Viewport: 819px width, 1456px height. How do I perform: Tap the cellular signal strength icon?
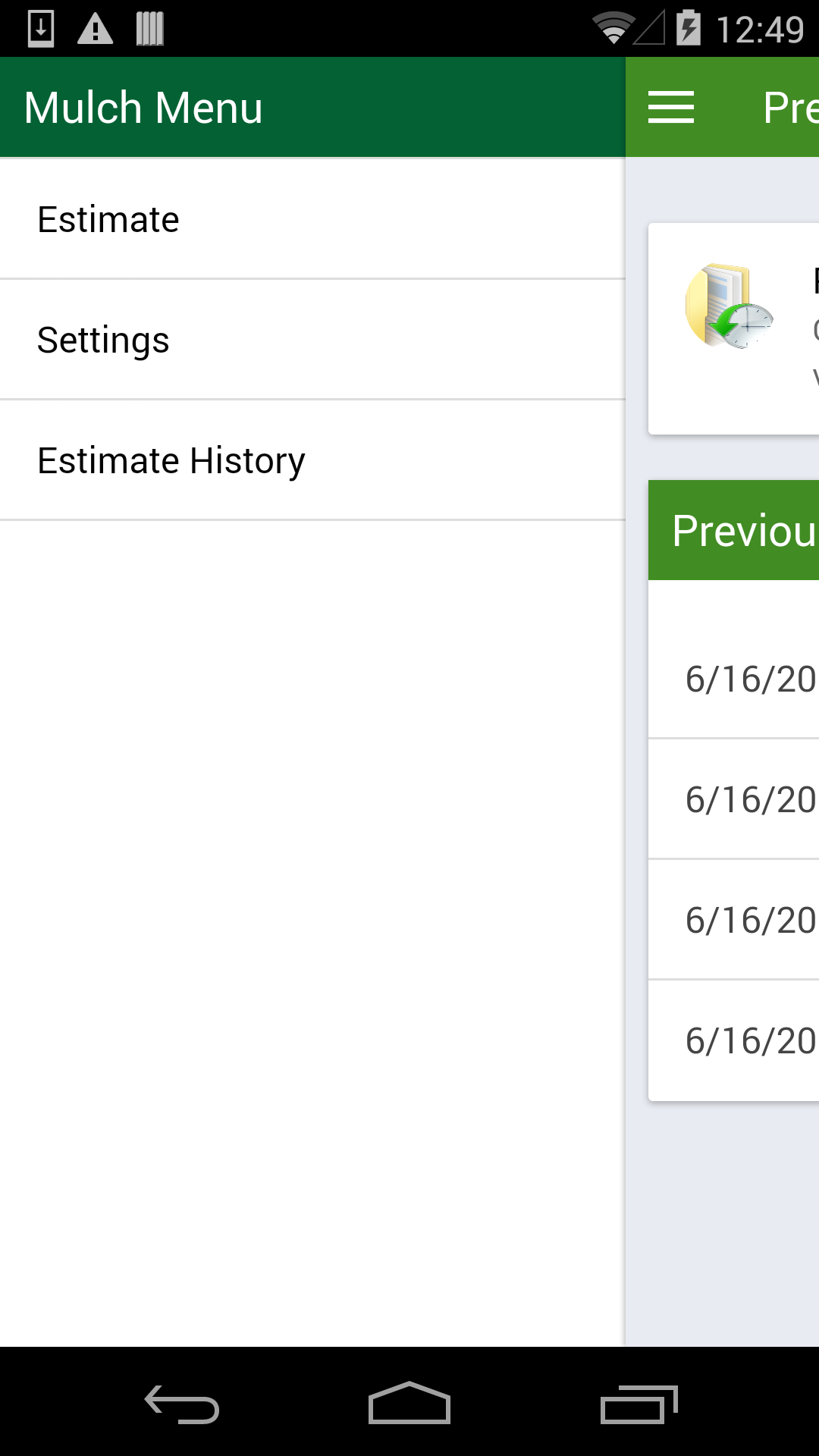pyautogui.click(x=649, y=29)
